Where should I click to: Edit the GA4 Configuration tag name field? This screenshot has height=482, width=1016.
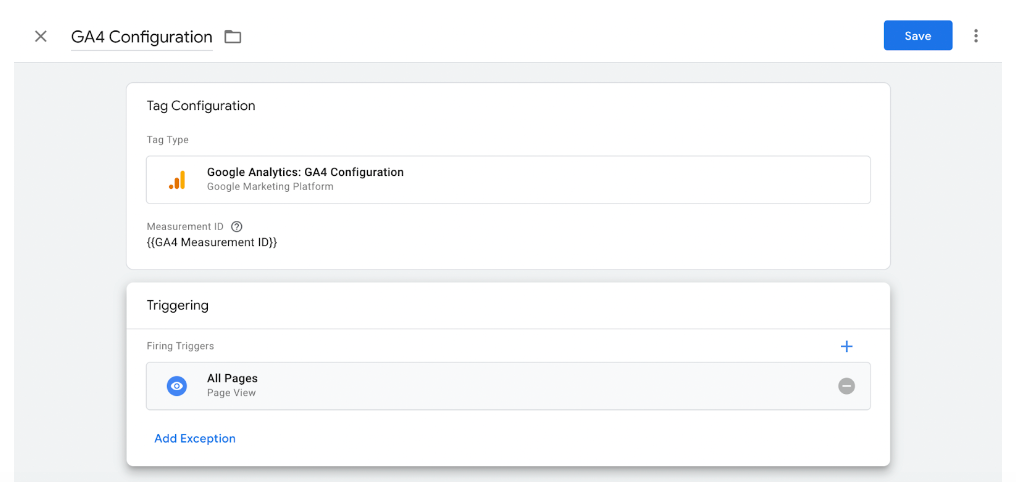coord(142,37)
